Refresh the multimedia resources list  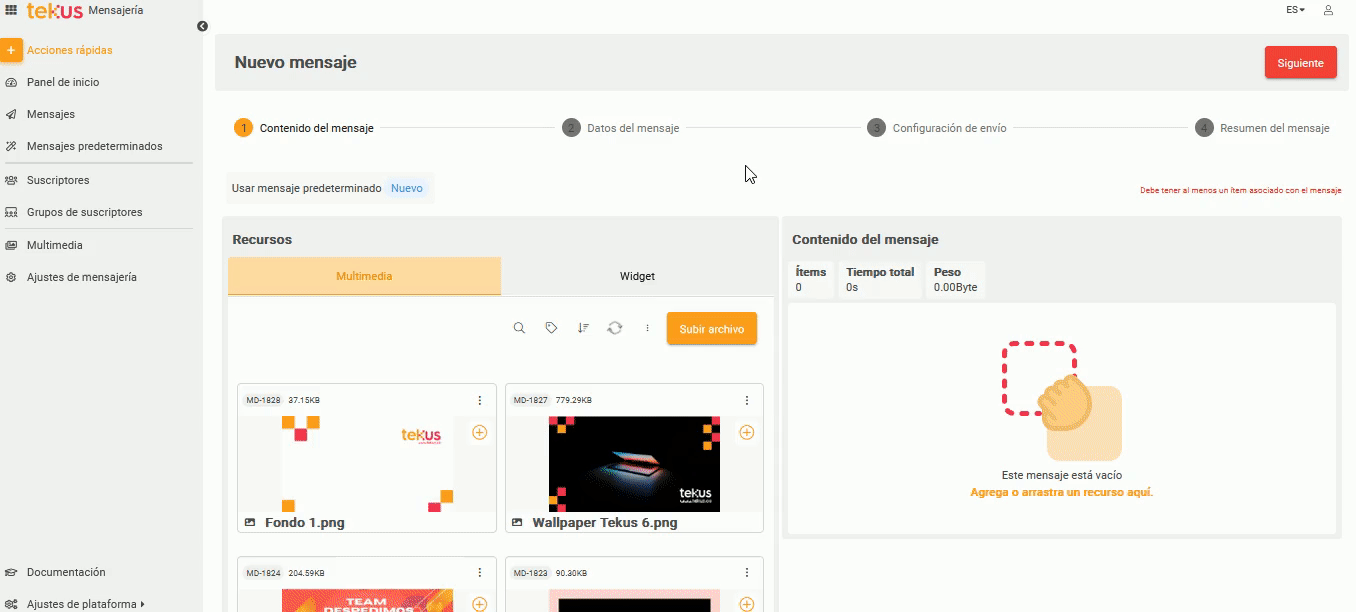[x=615, y=328]
